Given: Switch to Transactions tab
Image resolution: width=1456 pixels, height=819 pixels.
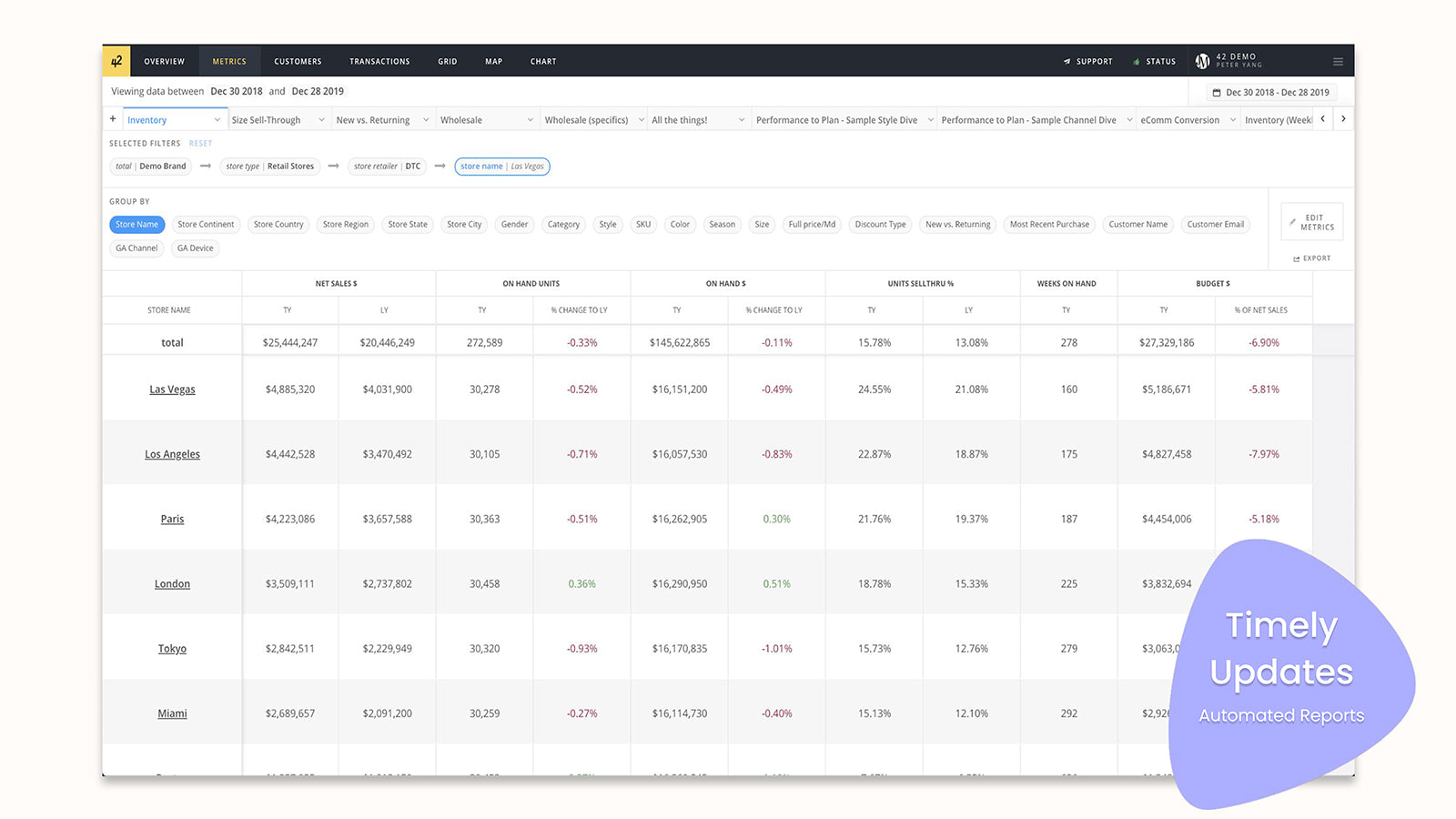Looking at the screenshot, I should click(379, 62).
